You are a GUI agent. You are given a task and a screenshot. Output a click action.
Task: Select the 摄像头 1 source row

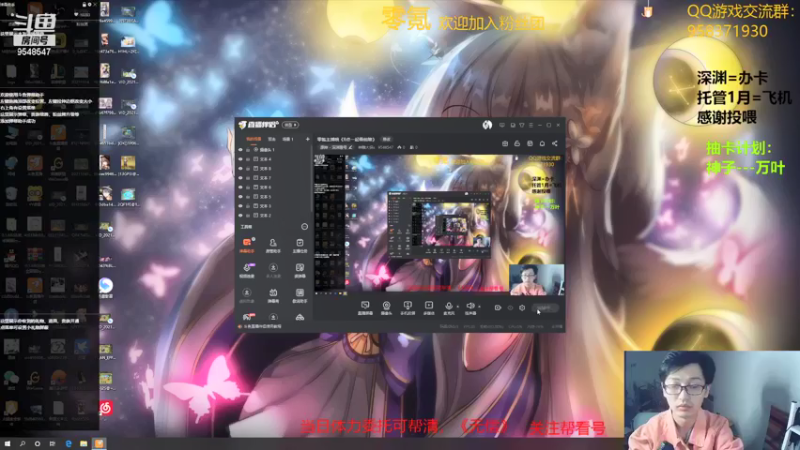tap(274, 150)
